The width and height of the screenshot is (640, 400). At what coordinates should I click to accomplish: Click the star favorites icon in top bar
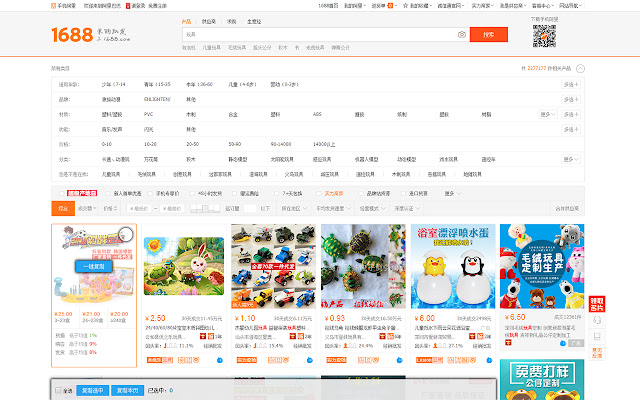pyautogui.click(x=405, y=6)
